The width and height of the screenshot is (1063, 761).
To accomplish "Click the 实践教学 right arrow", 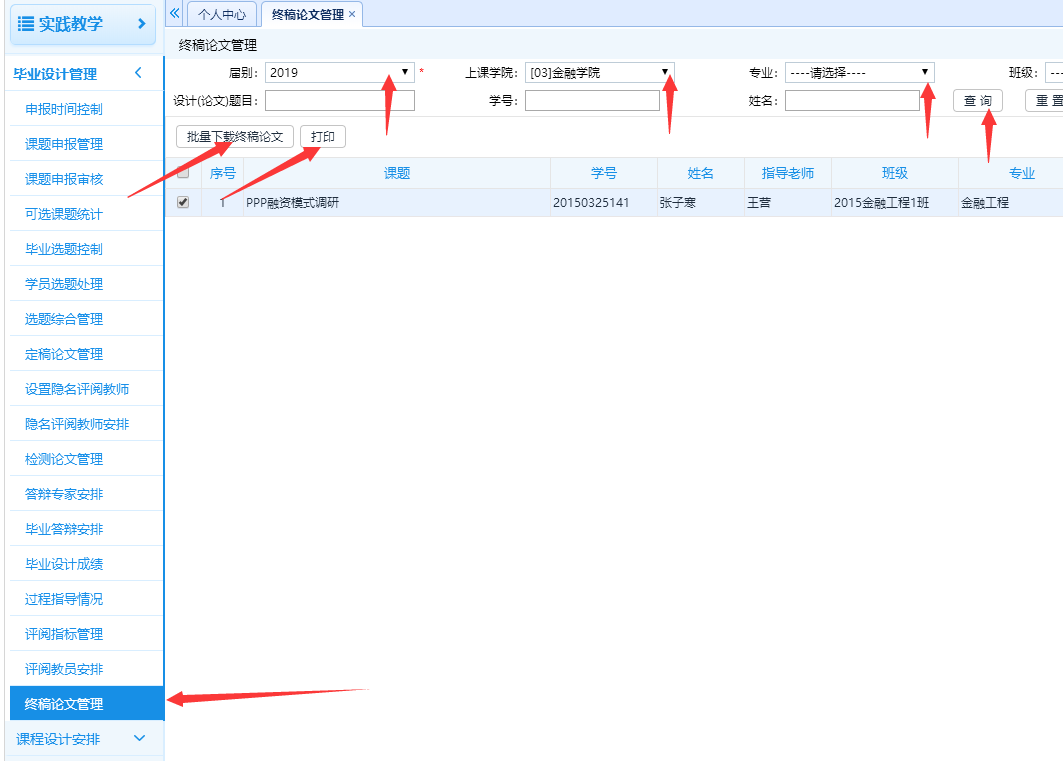I will pos(141,23).
